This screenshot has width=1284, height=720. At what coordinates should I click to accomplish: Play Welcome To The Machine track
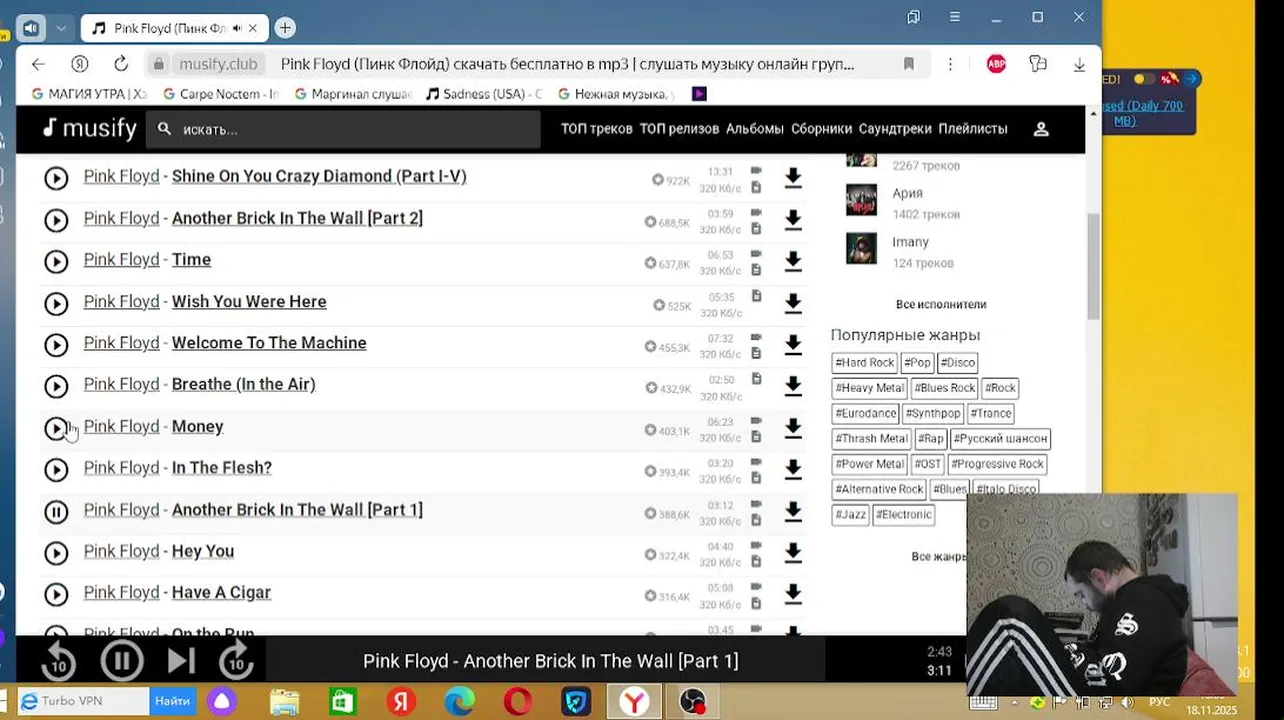click(56, 345)
